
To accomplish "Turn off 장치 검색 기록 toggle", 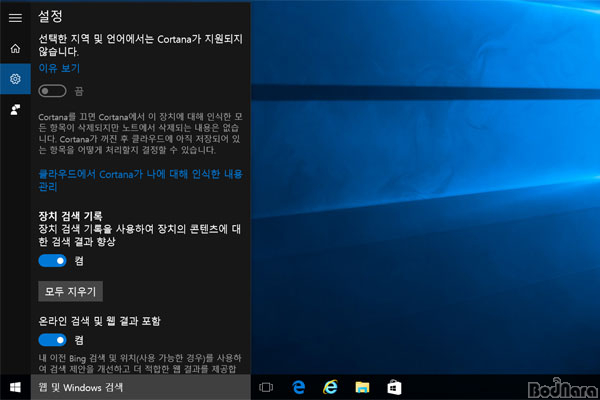I will point(52,261).
